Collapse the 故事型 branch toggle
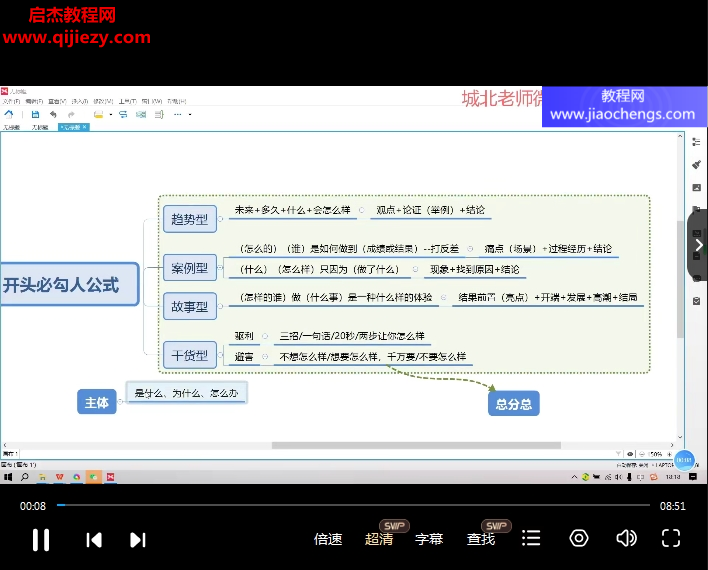This screenshot has height=570, width=708. tap(220, 306)
